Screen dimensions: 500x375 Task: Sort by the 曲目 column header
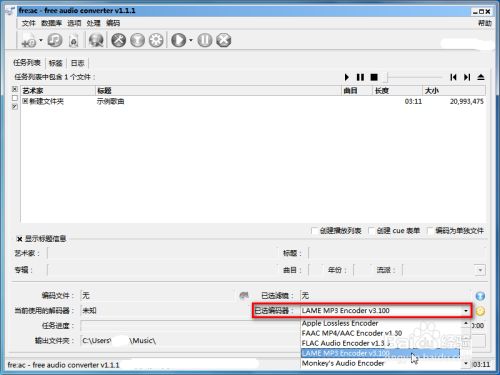tap(357, 90)
